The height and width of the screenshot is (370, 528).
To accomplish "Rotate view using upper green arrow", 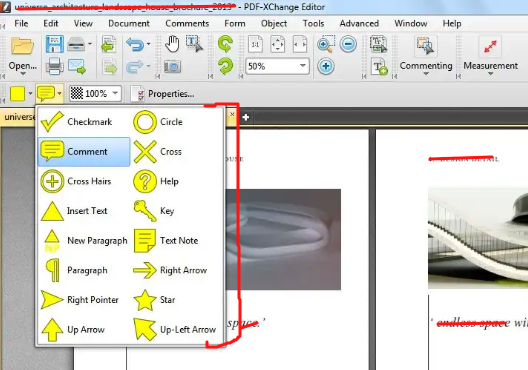I will [225, 44].
